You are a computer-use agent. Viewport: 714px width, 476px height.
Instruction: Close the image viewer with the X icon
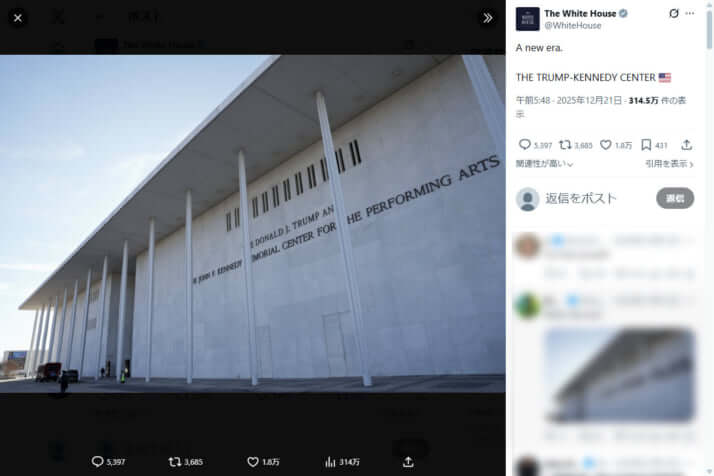point(18,18)
